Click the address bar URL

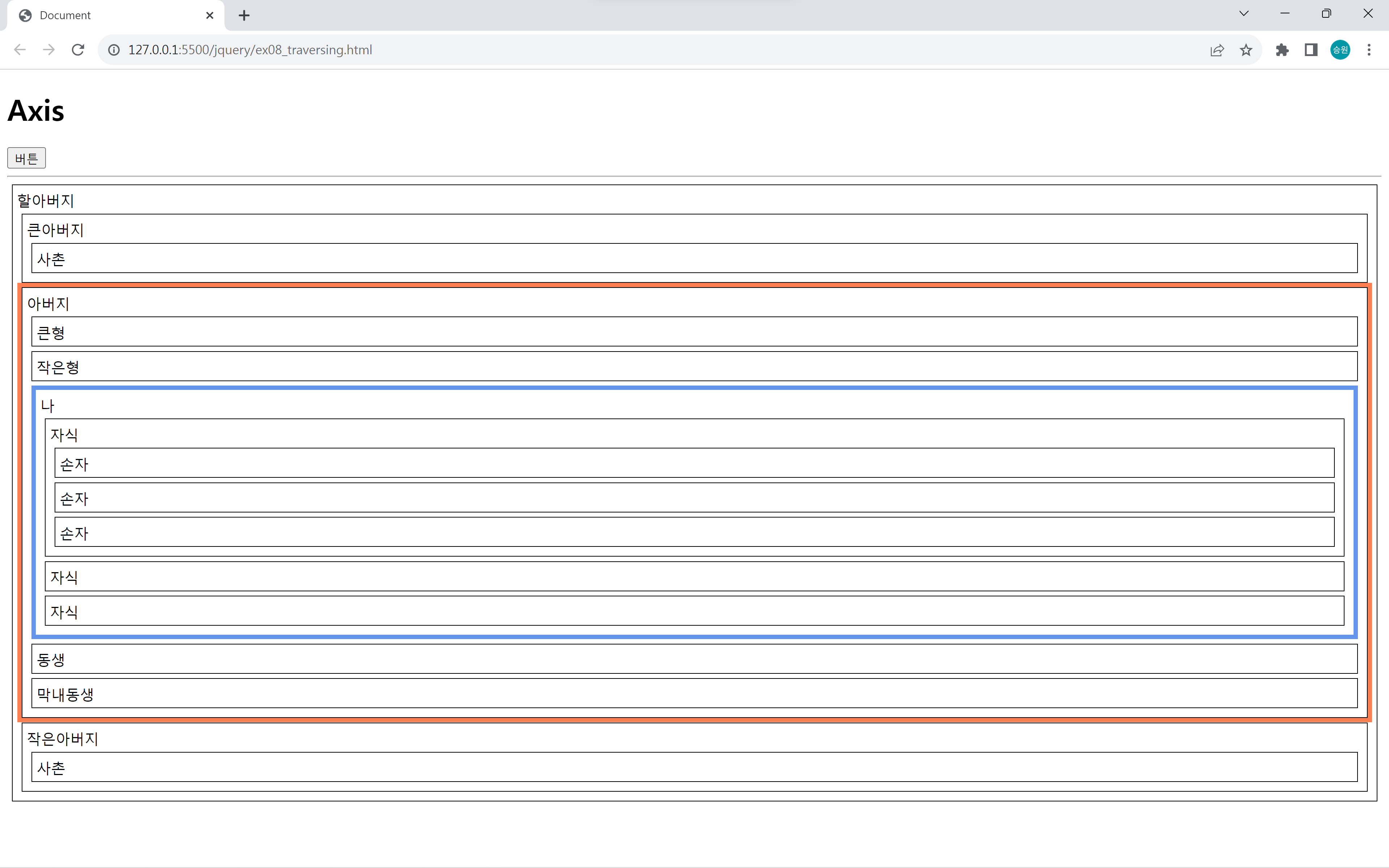pos(250,50)
